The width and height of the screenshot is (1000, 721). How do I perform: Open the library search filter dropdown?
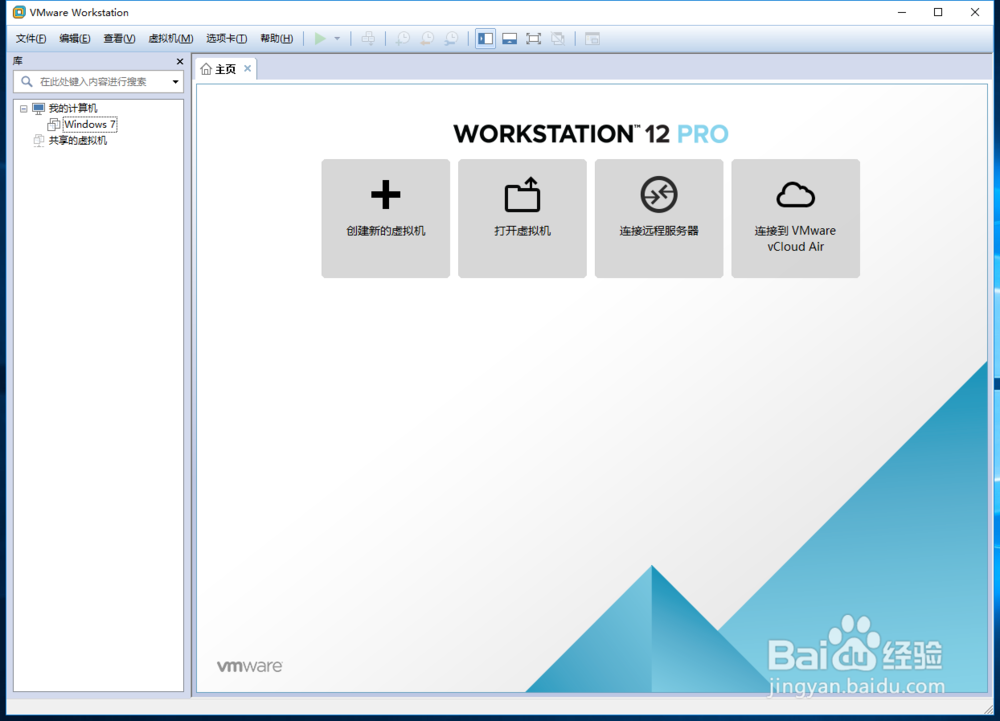click(175, 82)
